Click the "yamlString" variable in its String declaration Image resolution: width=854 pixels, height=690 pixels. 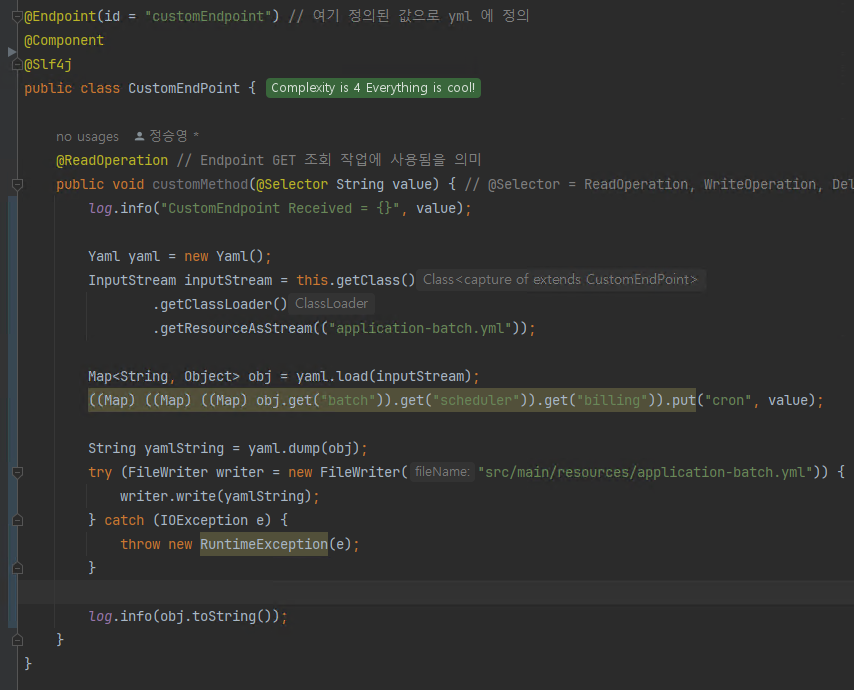pos(184,448)
